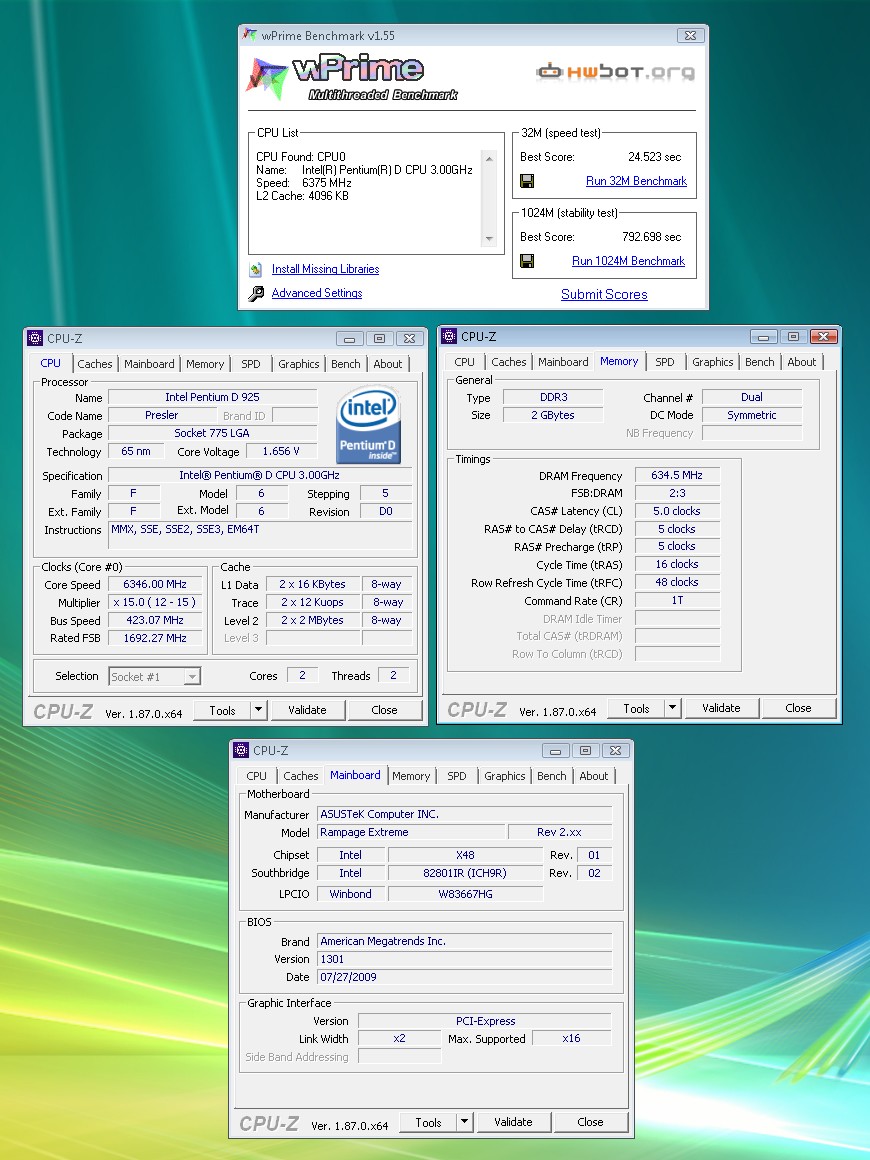Select the CPU List text in wPrime

point(364,176)
